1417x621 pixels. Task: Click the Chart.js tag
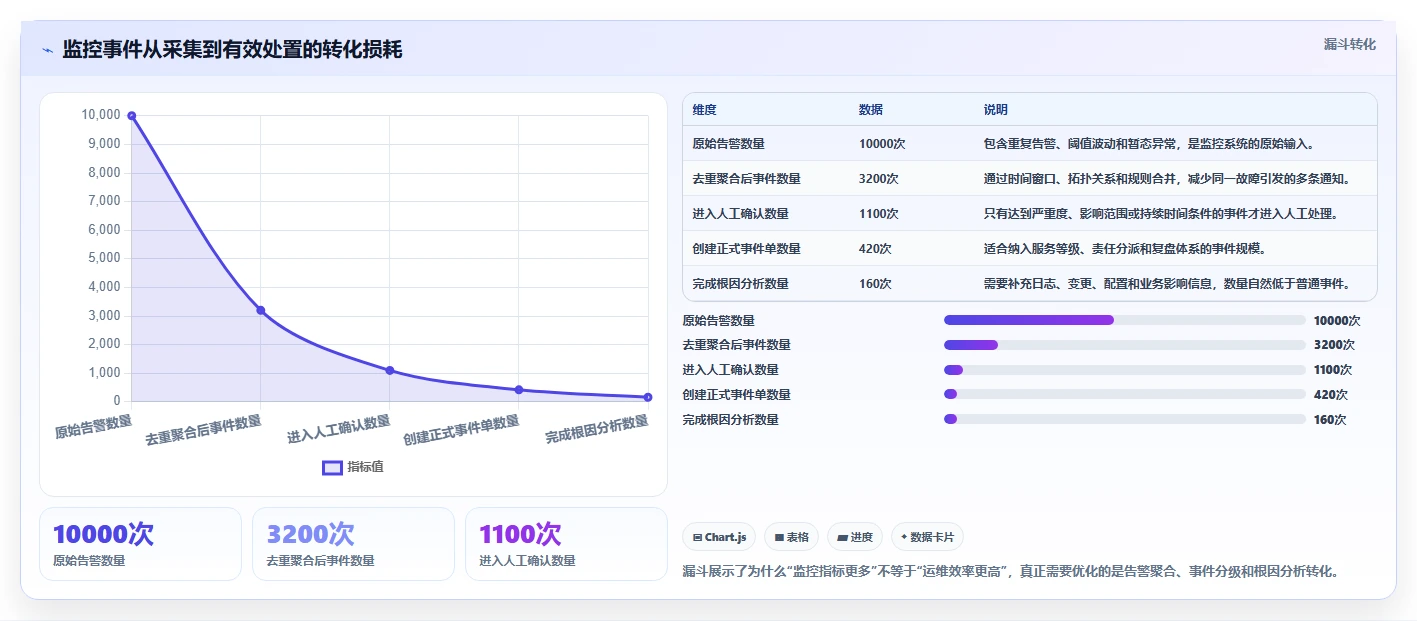tap(719, 537)
